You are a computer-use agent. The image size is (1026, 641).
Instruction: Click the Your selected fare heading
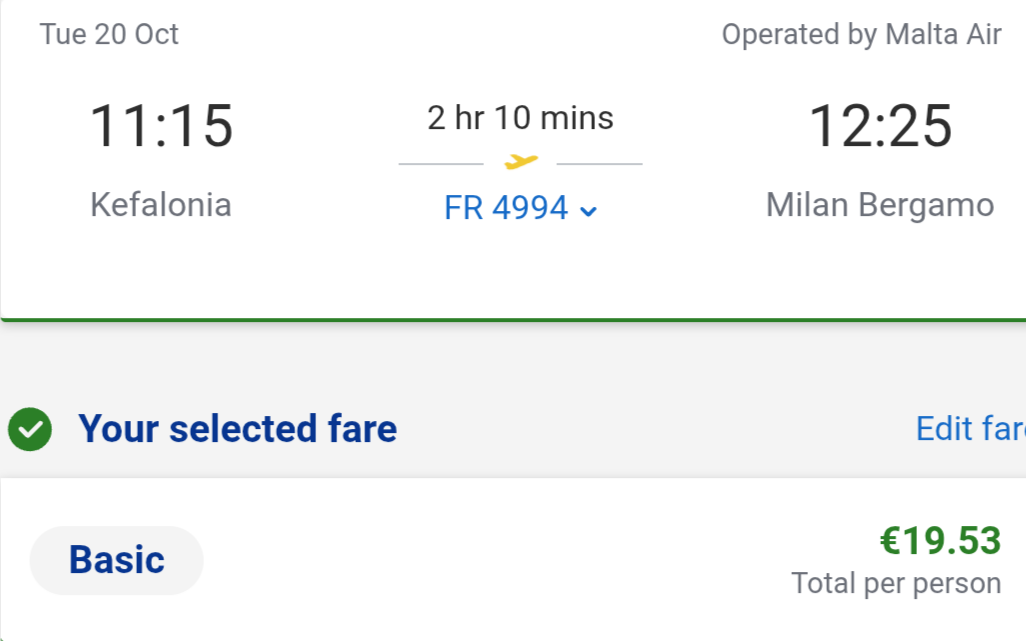point(238,429)
